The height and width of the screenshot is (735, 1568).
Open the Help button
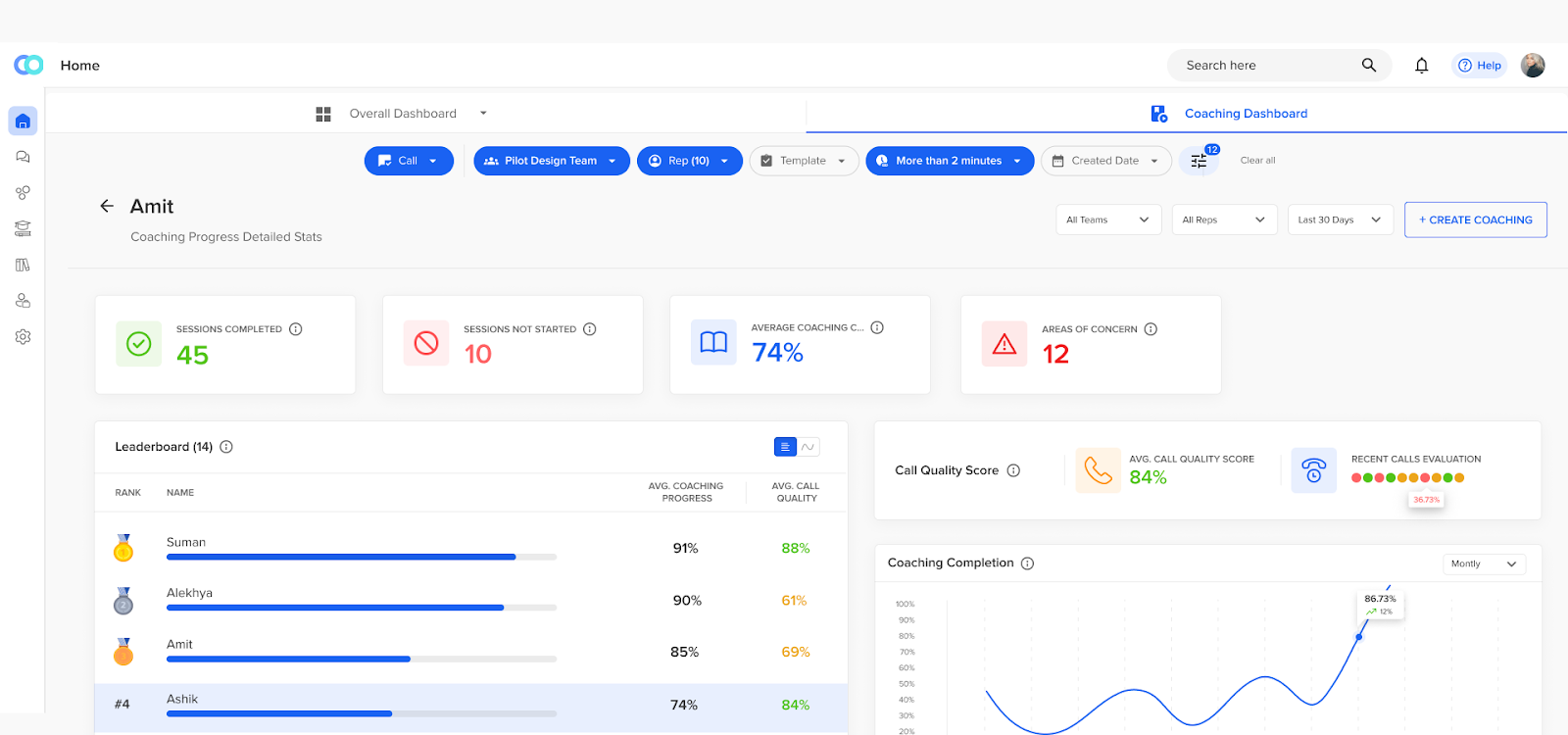pos(1480,66)
